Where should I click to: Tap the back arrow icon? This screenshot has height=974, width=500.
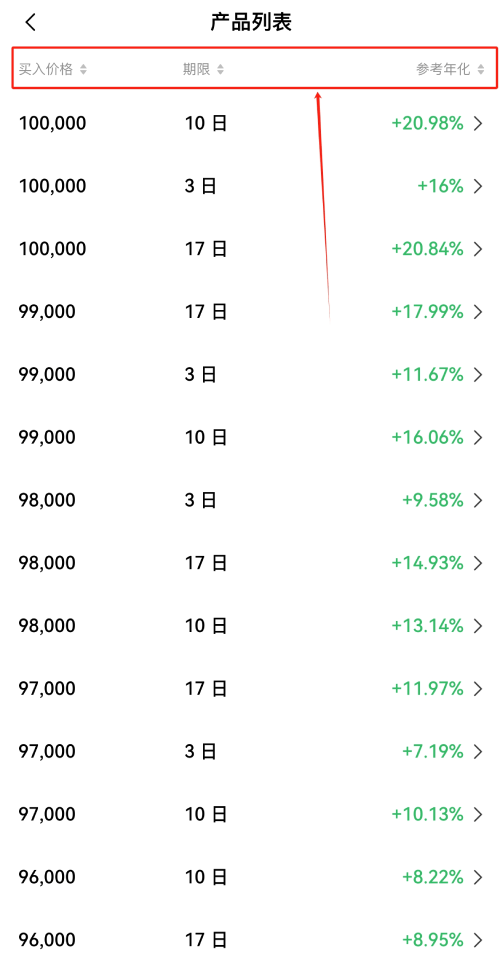pos(30,22)
